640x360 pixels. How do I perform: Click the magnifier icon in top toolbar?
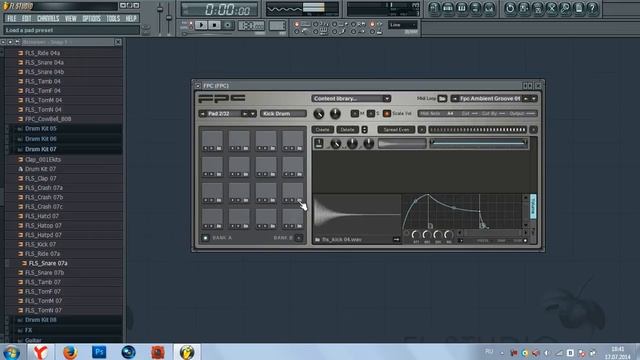click(x=565, y=8)
